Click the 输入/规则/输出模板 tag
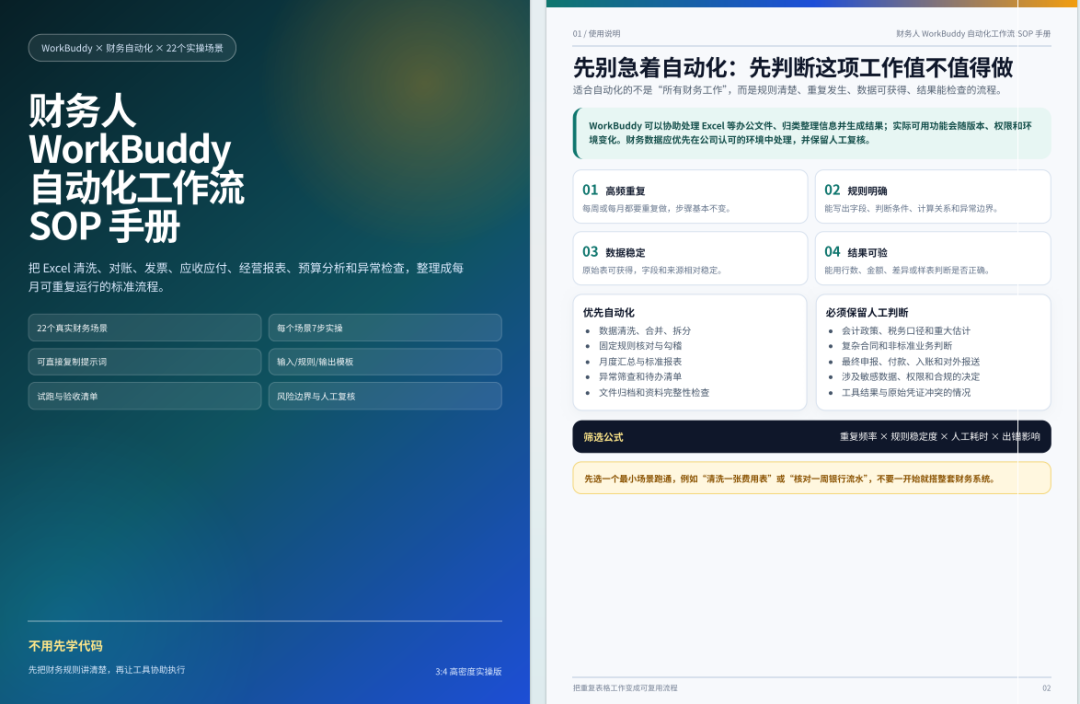Viewport: 1080px width, 704px height. [x=385, y=362]
